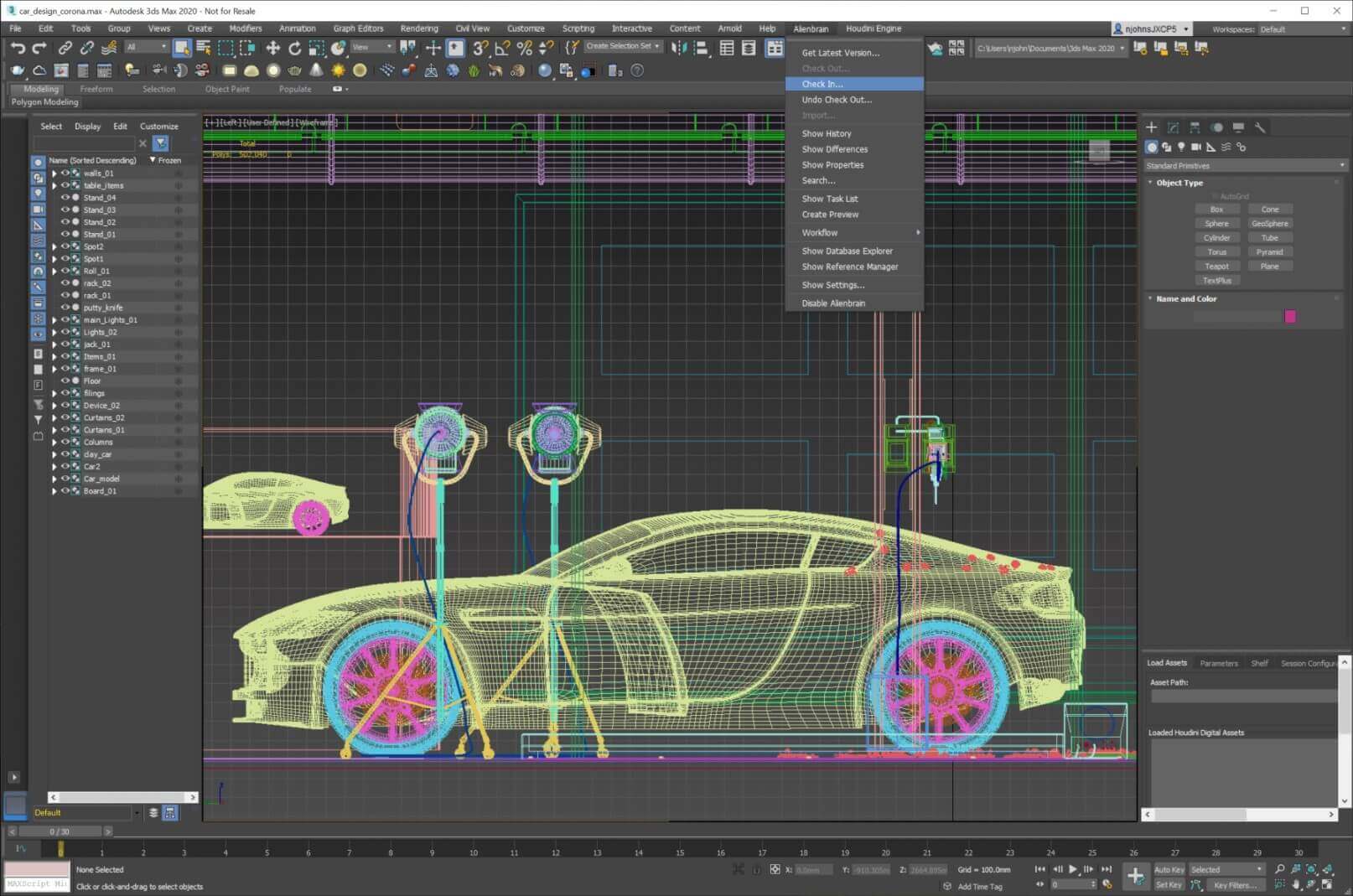Toggle Auto Key animation mode
The width and height of the screenshot is (1353, 896).
[x=1169, y=869]
